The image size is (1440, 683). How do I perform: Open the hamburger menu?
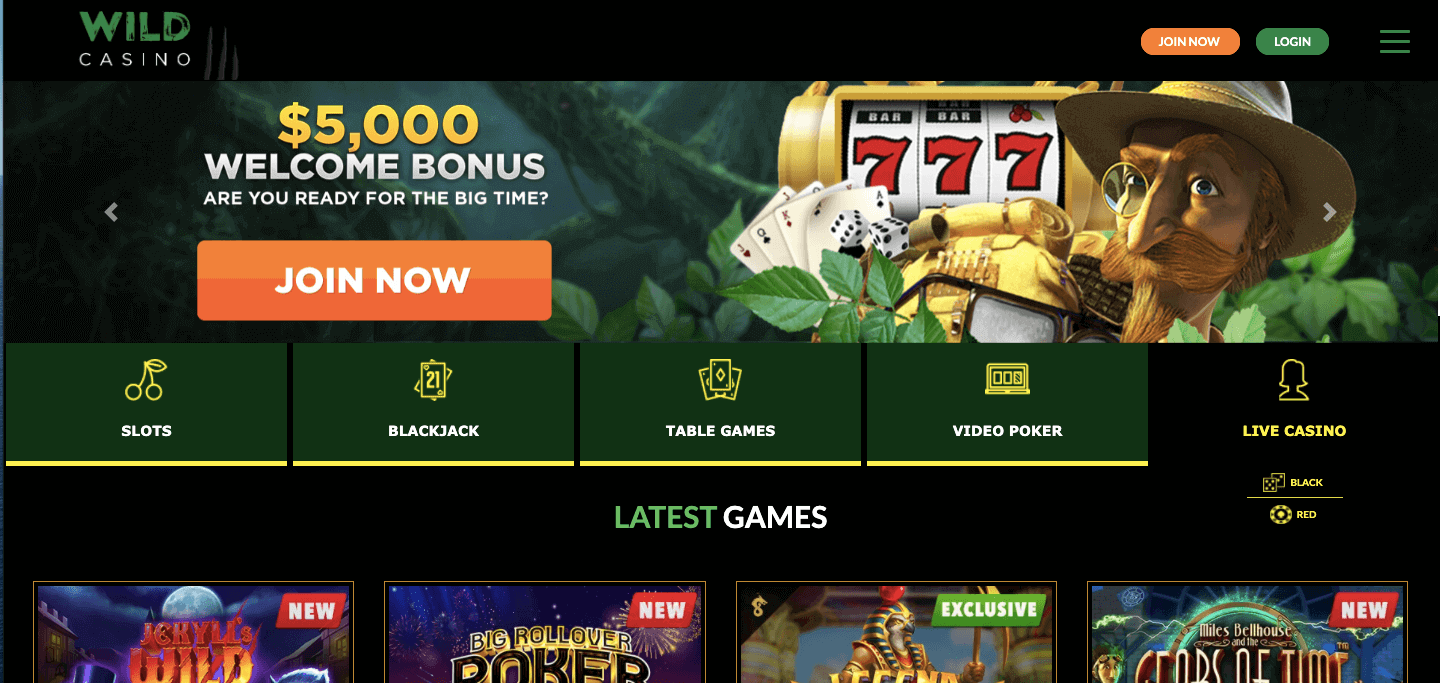click(1394, 41)
